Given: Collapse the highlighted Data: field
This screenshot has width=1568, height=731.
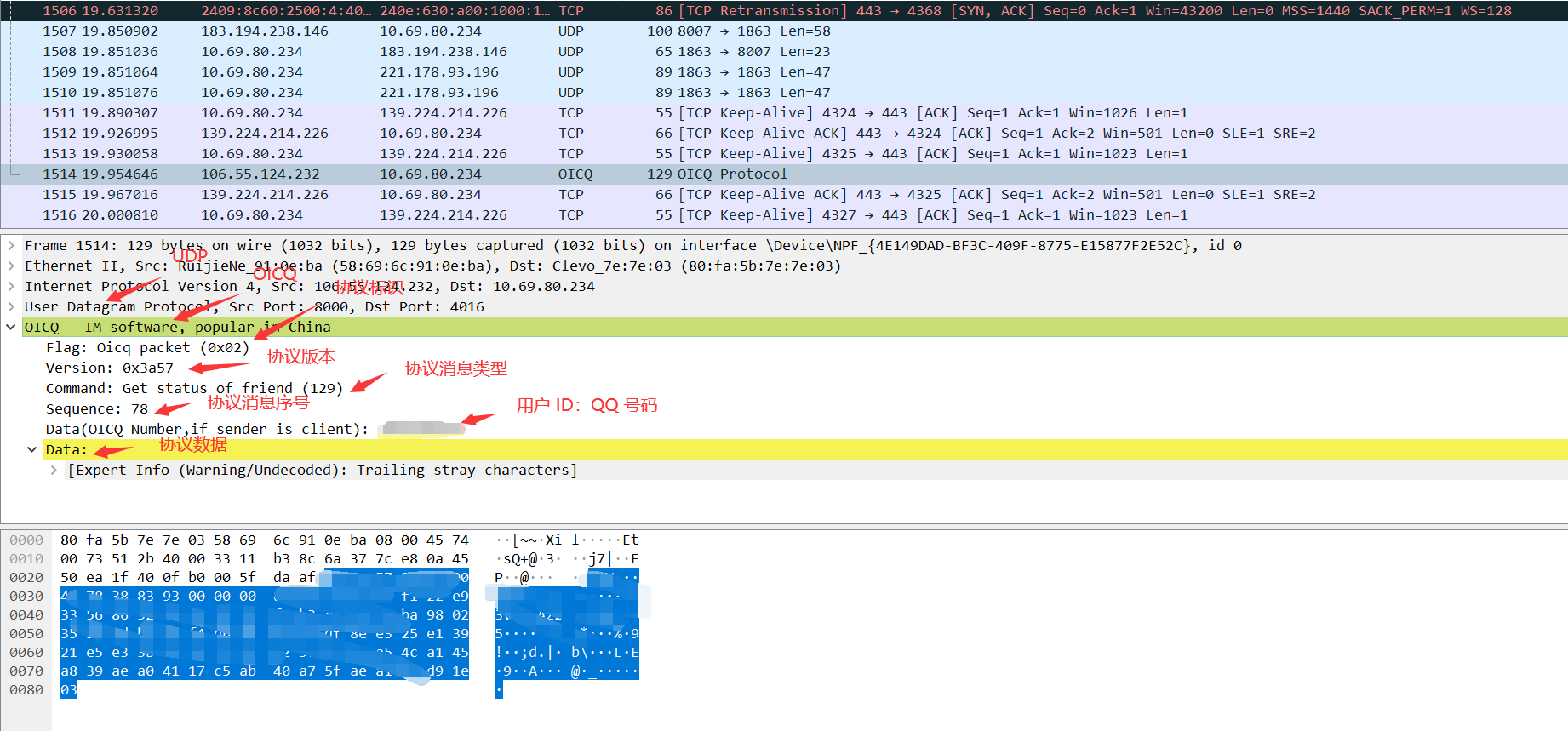Looking at the screenshot, I should [x=31, y=449].
